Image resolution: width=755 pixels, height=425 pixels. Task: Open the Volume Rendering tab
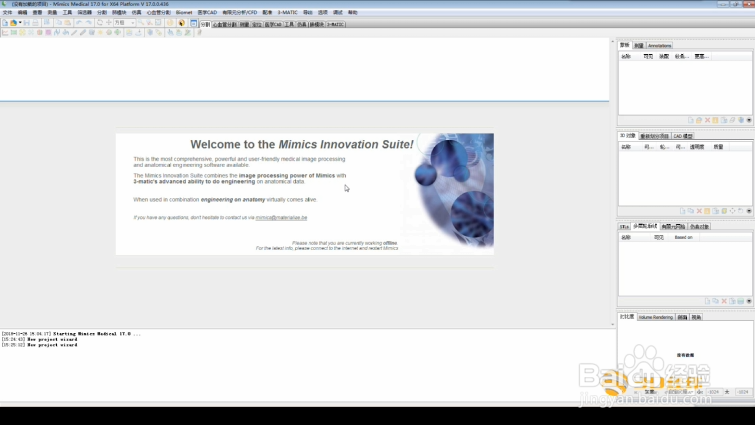[x=655, y=317]
